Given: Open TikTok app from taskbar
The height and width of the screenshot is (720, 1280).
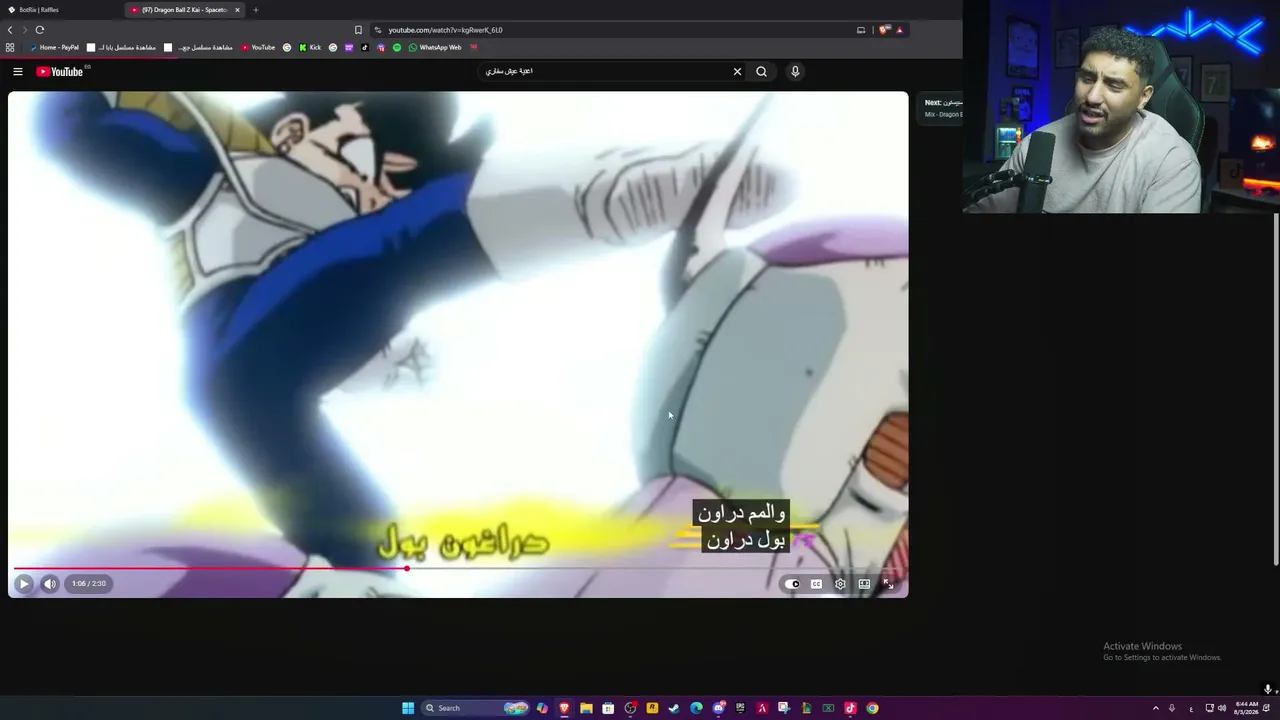Looking at the screenshot, I should click(x=850, y=708).
